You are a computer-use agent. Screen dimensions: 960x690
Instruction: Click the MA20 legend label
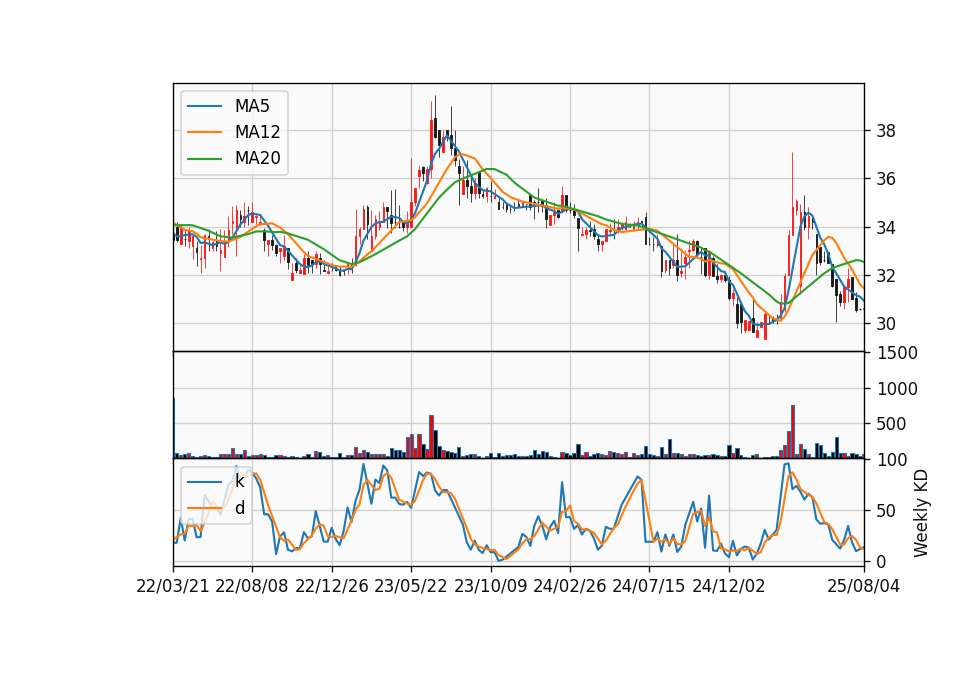click(x=257, y=158)
